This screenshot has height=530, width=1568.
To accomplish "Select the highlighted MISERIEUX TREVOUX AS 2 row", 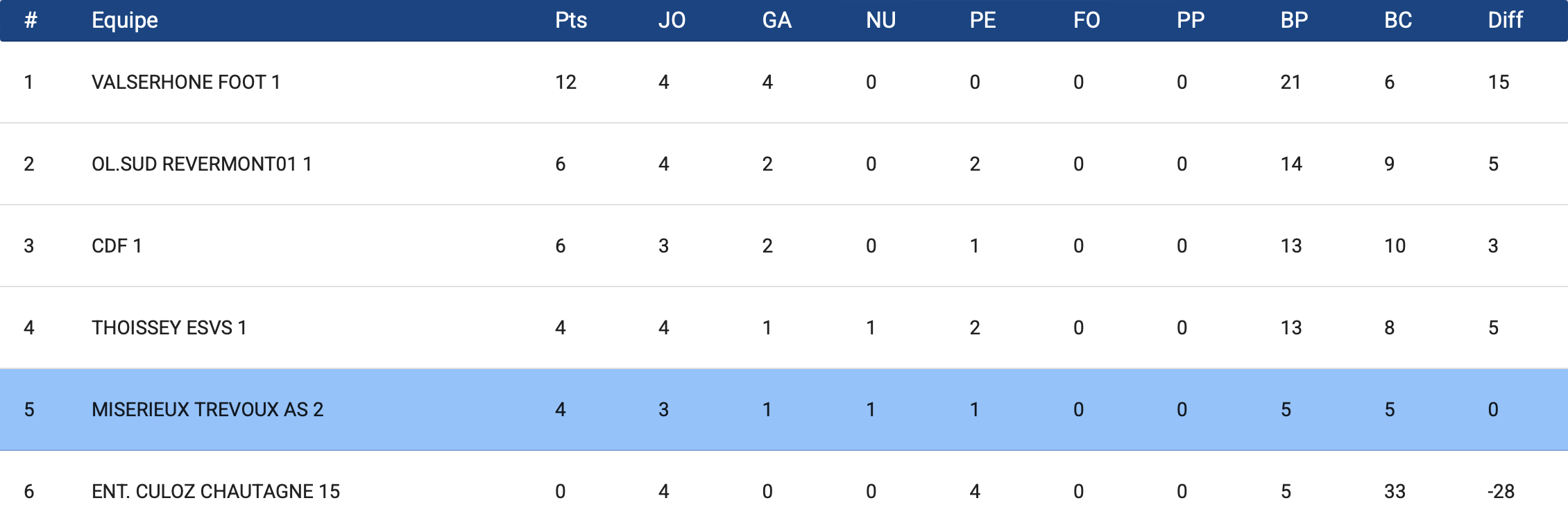I will point(207,410).
